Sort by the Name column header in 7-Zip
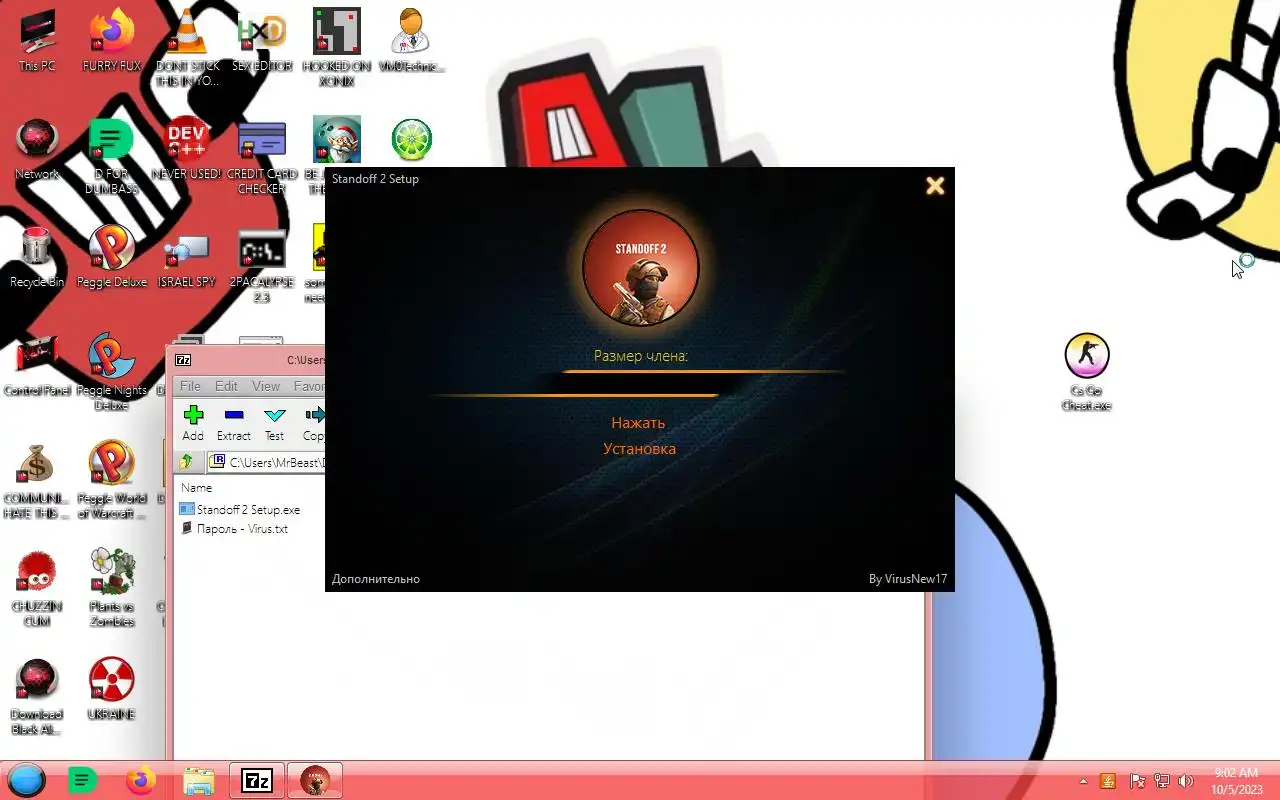This screenshot has width=1280, height=800. pyautogui.click(x=197, y=488)
